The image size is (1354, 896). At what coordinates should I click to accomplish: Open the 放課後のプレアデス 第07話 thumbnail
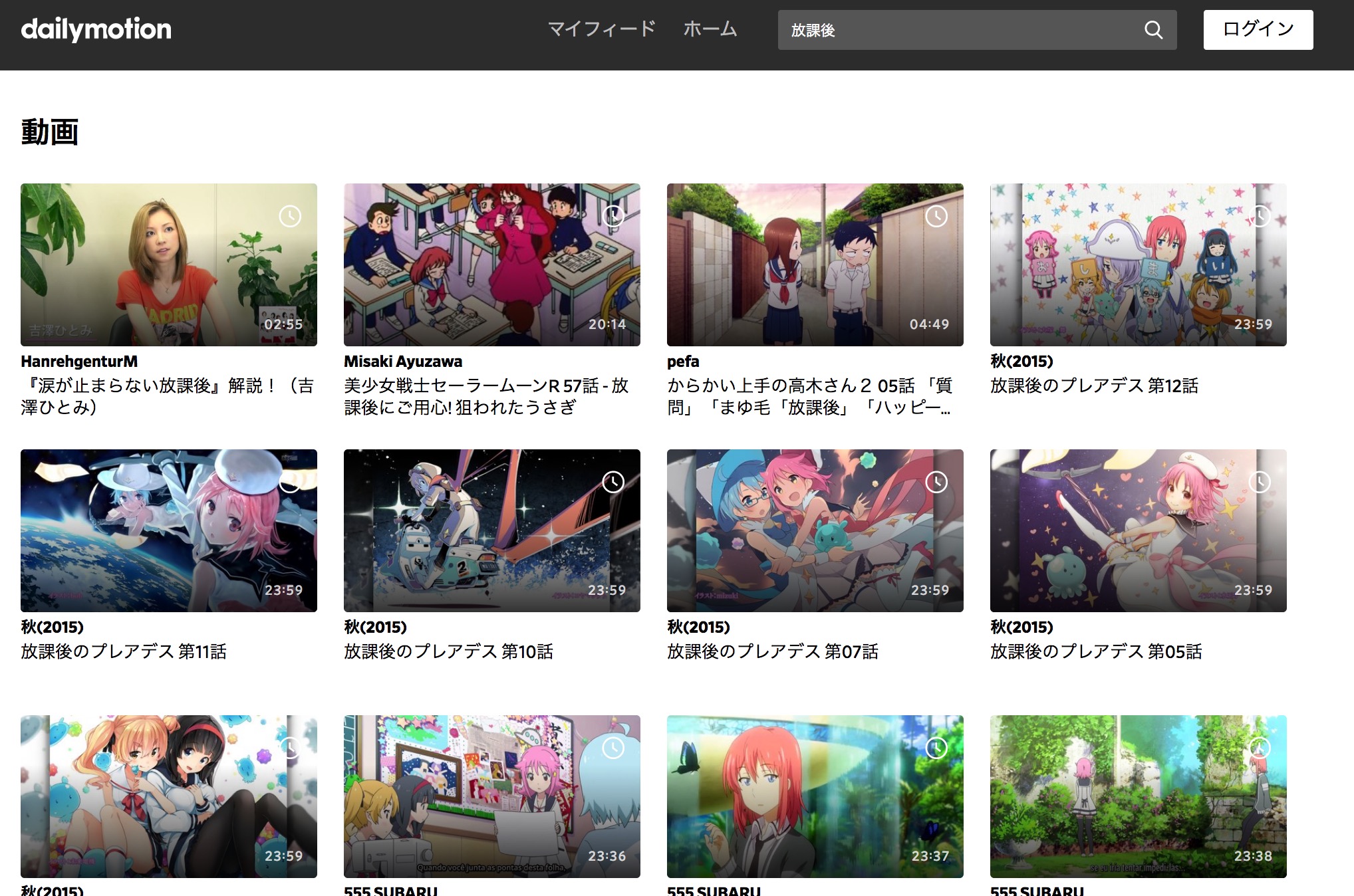[815, 530]
